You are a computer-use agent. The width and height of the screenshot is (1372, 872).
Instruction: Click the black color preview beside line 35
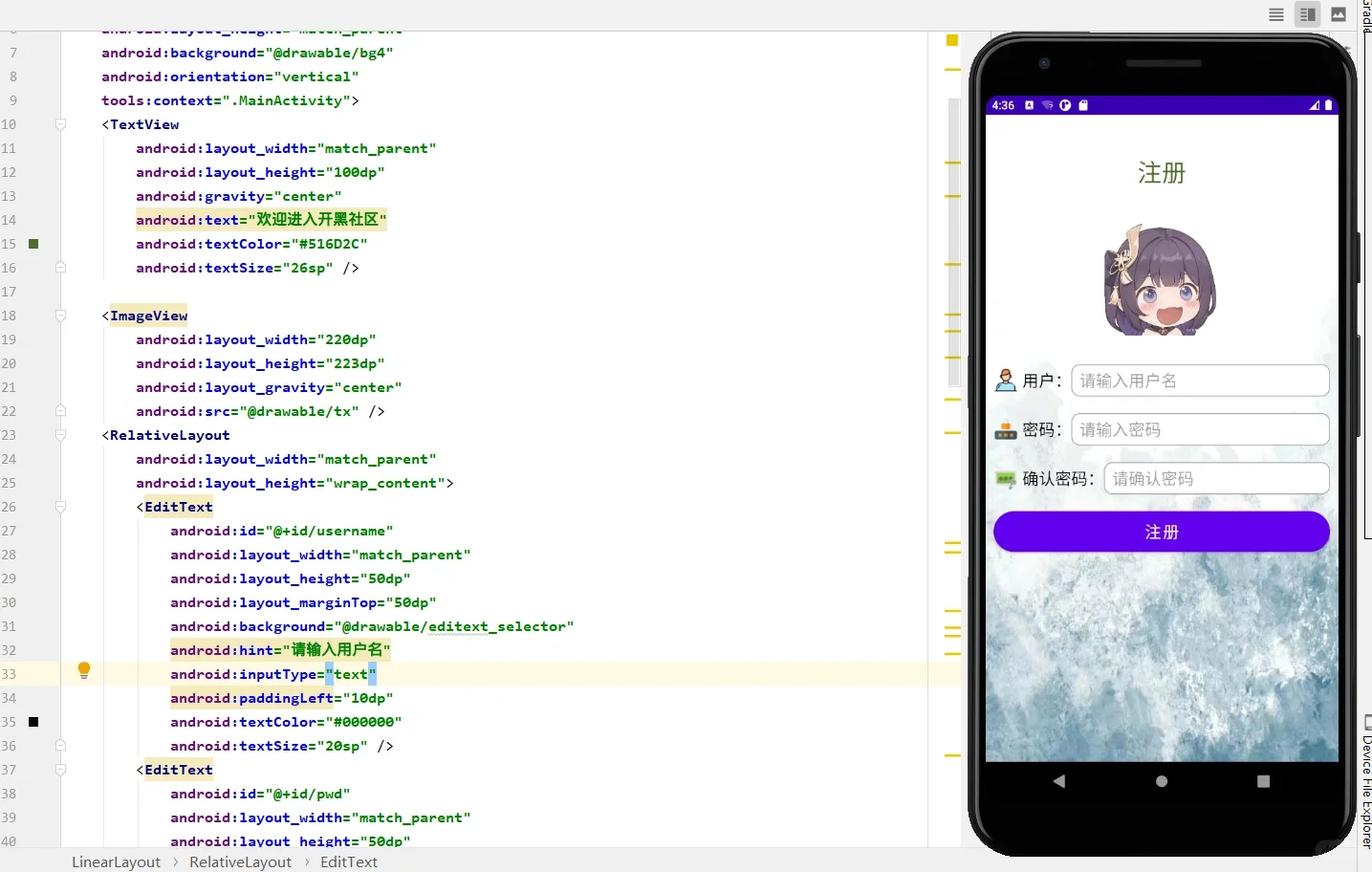33,722
